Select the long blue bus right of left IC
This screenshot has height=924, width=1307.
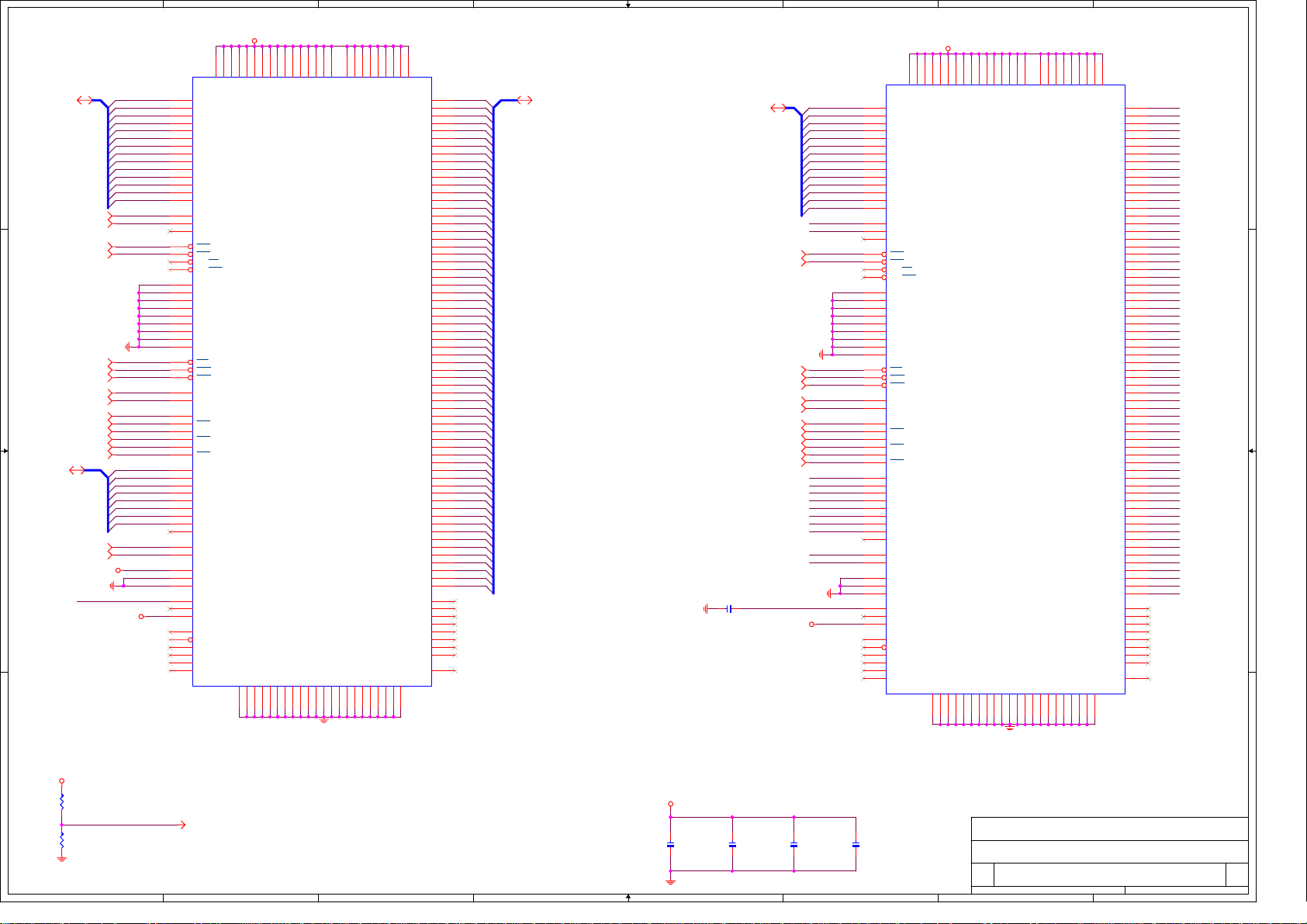[493, 347]
